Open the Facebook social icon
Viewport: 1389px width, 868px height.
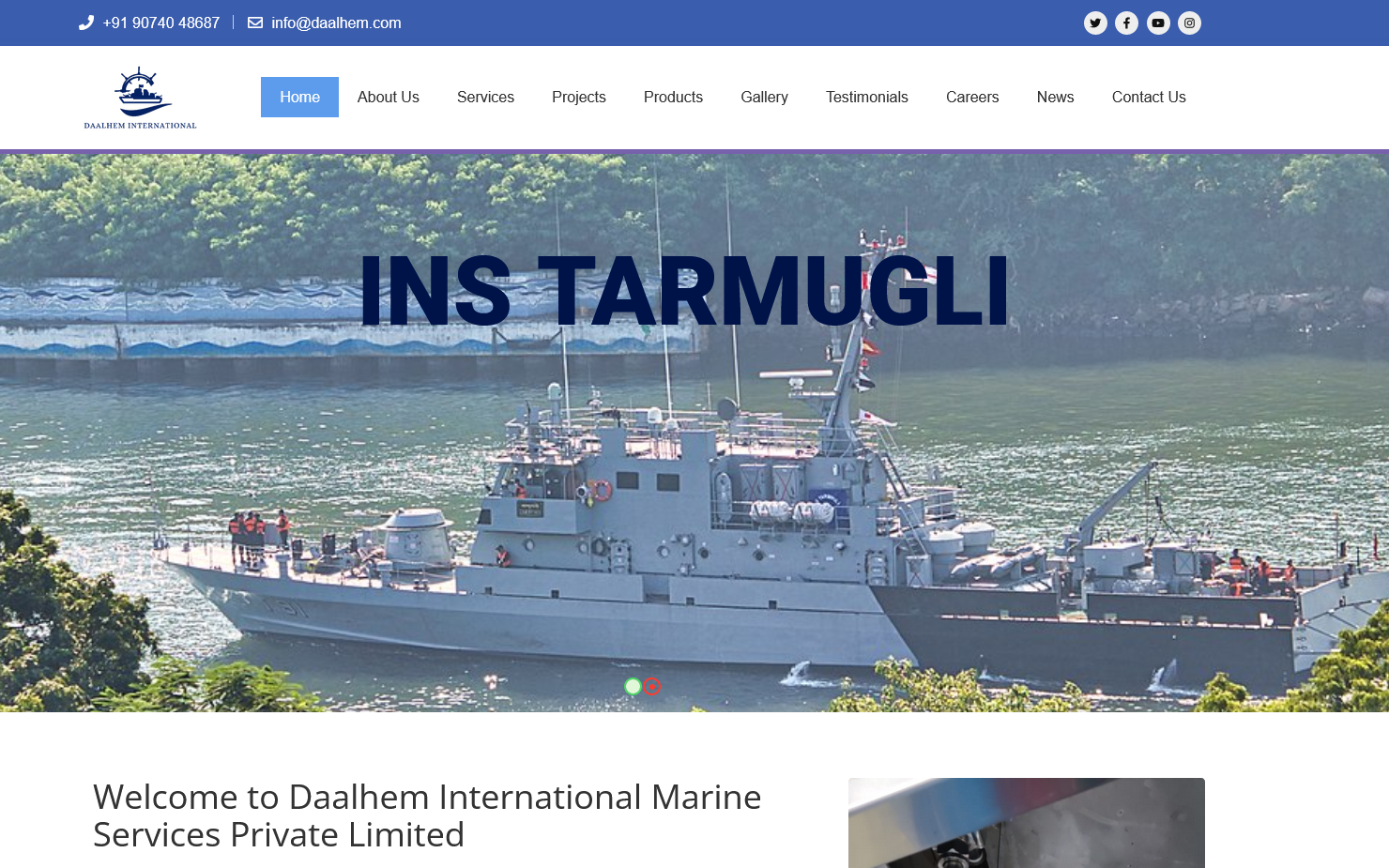1126,23
